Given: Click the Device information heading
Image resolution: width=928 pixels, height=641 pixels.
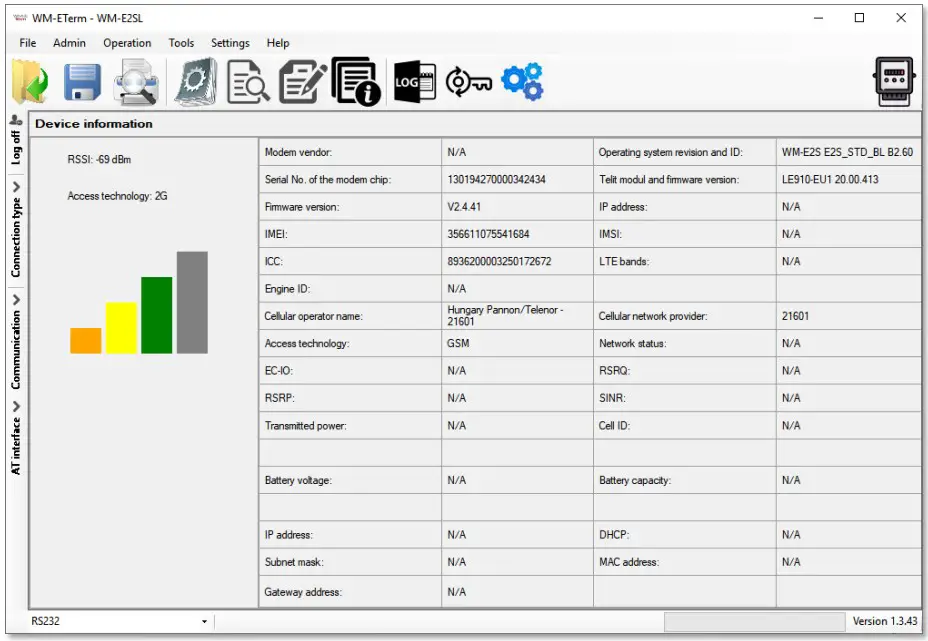Looking at the screenshot, I should point(94,124).
